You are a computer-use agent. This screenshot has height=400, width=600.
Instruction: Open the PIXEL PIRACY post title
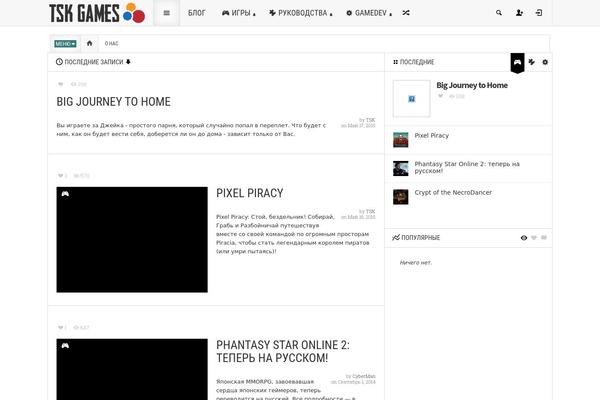click(x=249, y=193)
